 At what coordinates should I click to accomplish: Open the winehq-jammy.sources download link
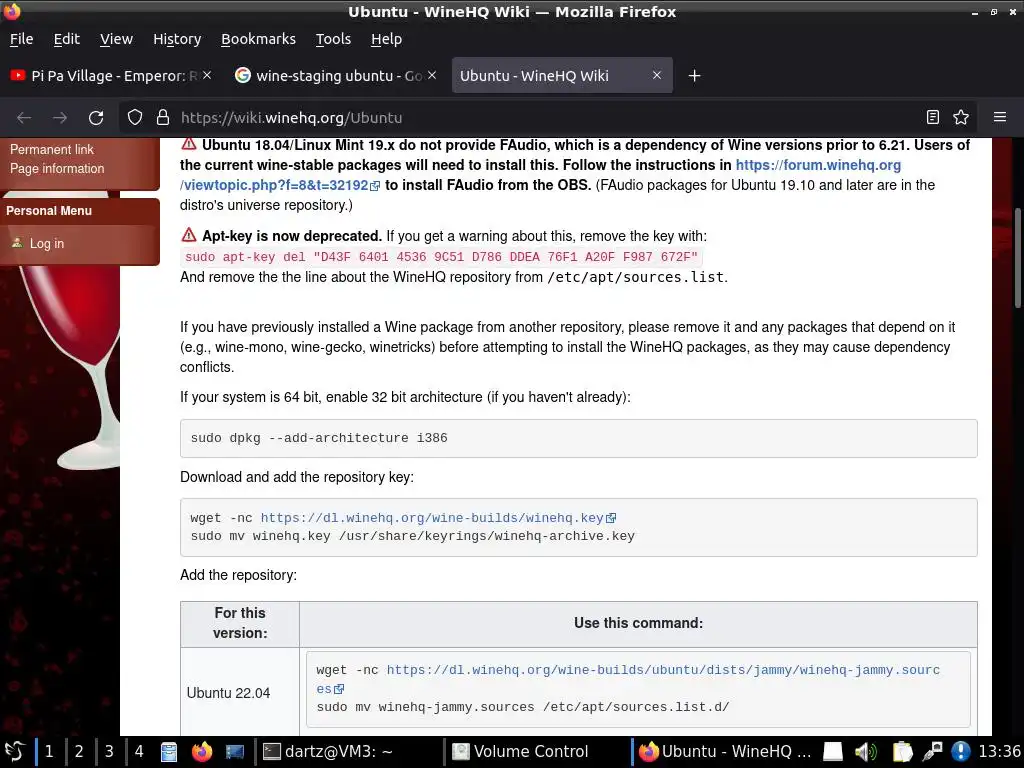click(x=663, y=670)
